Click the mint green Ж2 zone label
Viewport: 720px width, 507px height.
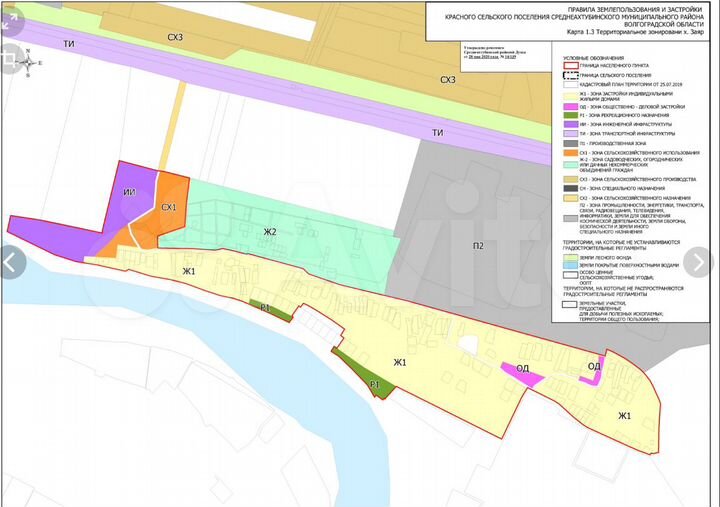(x=269, y=234)
